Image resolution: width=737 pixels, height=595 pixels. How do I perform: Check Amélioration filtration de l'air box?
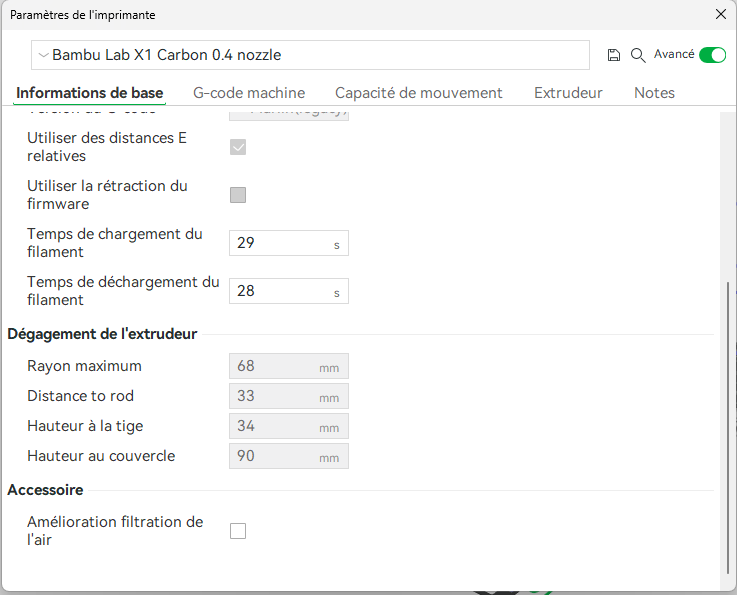238,531
